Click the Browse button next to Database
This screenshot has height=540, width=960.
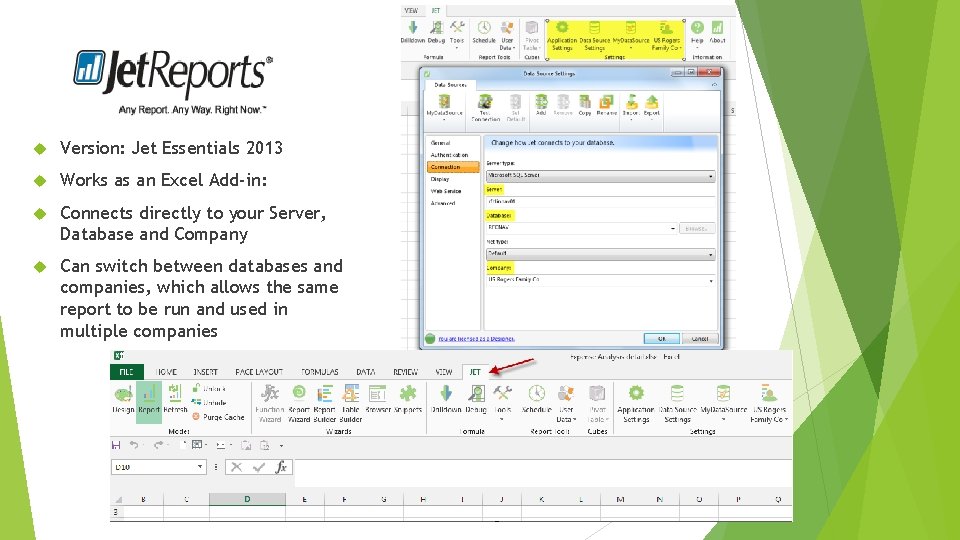tap(696, 228)
